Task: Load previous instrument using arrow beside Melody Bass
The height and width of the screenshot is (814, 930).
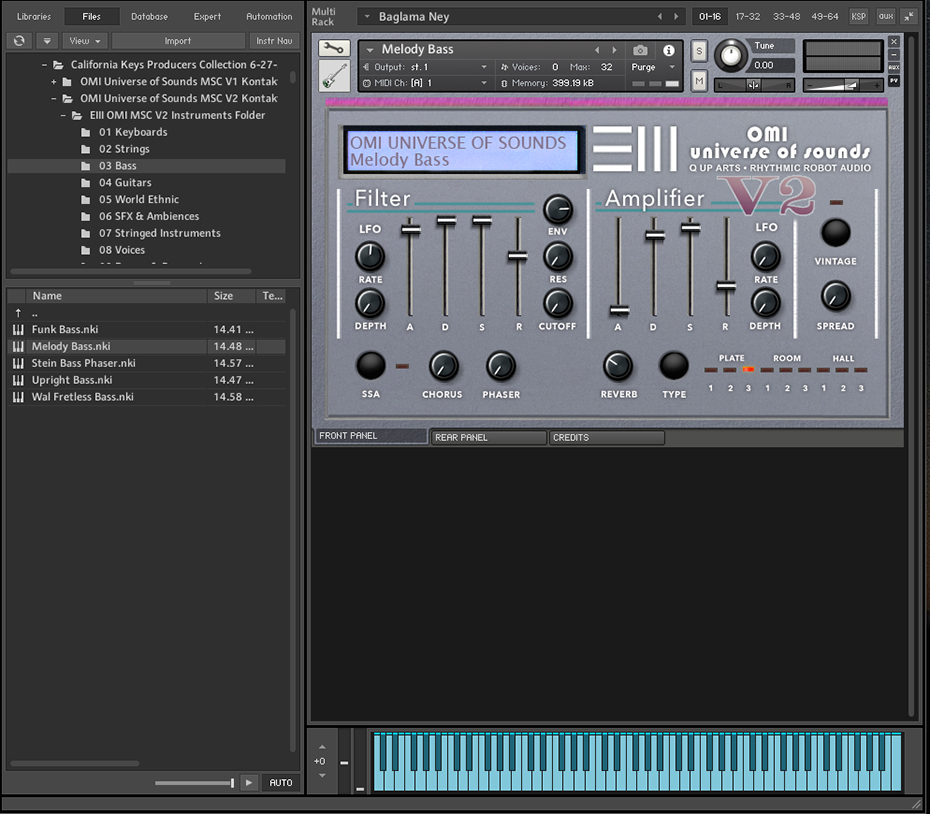Action: pyautogui.click(x=597, y=50)
